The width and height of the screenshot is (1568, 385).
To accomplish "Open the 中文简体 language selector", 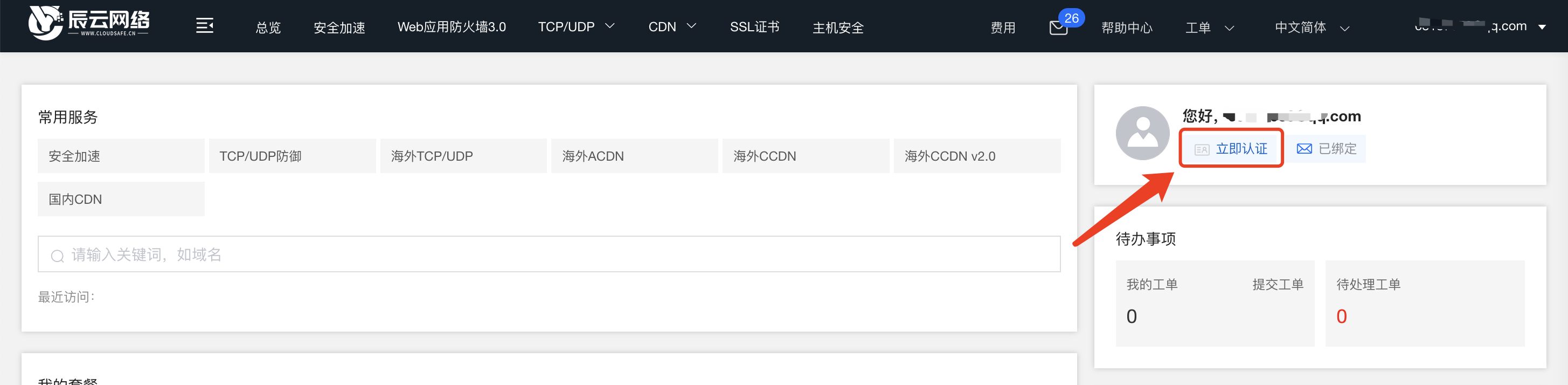I will tap(1312, 28).
